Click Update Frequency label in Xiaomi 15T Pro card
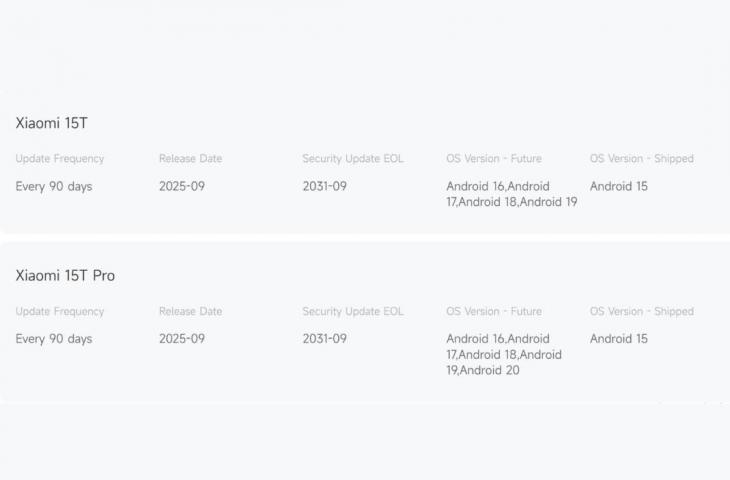This screenshot has width=730, height=480. (60, 312)
